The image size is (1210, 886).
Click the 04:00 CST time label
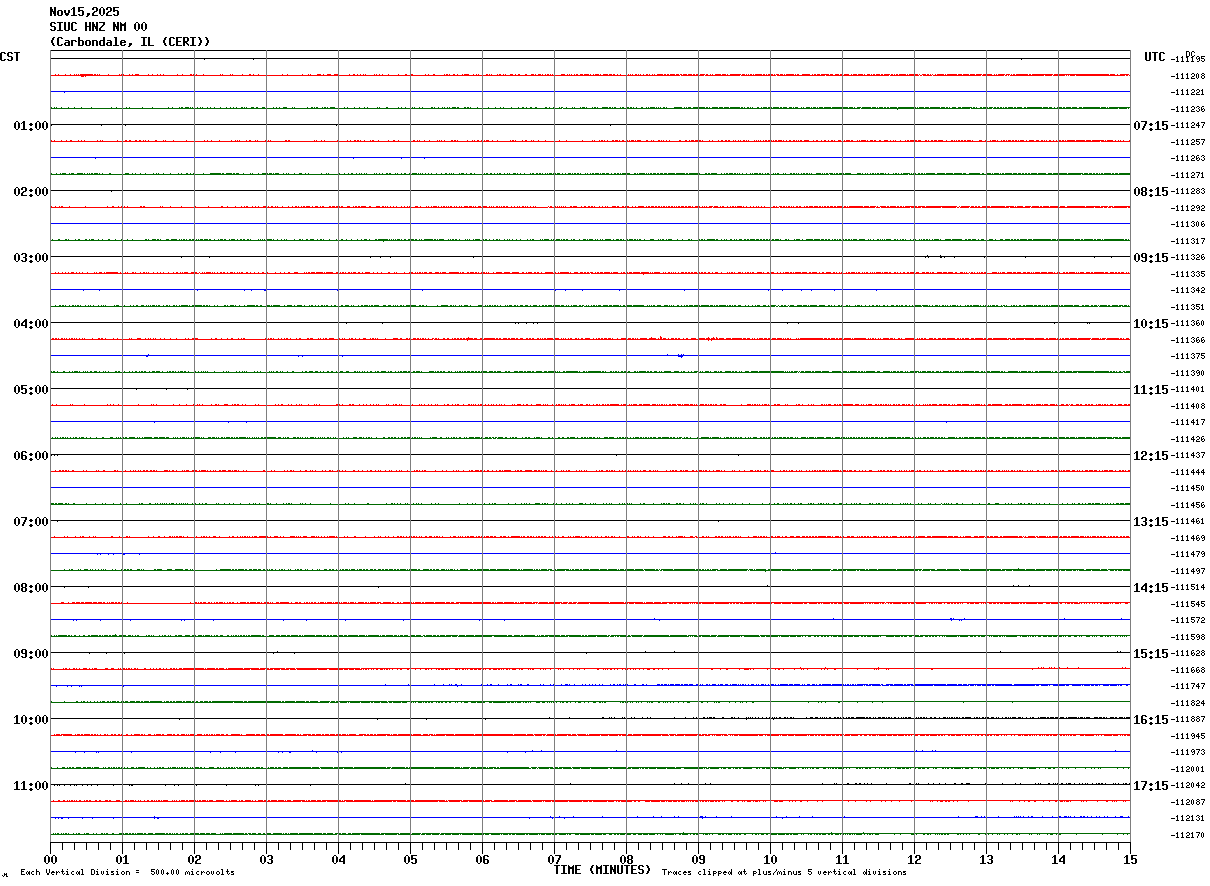point(31,324)
